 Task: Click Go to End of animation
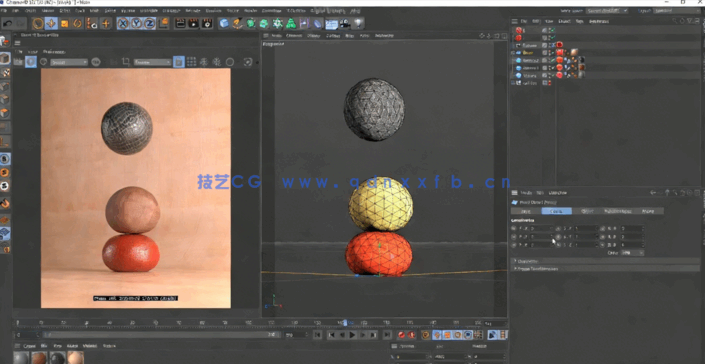[387, 335]
